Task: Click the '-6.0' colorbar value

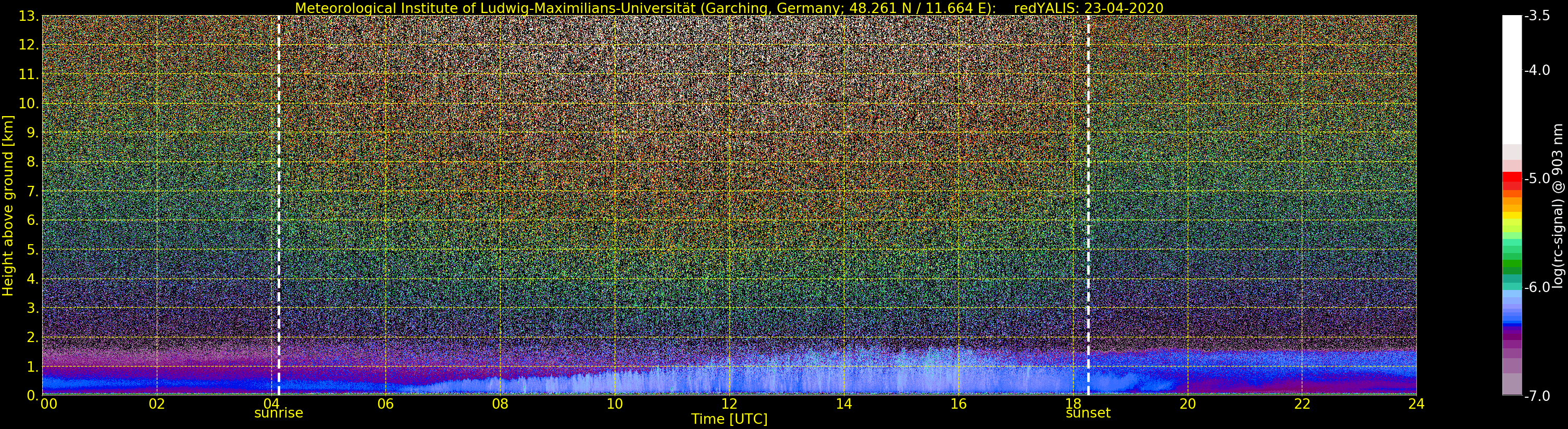Action: coord(1537,287)
